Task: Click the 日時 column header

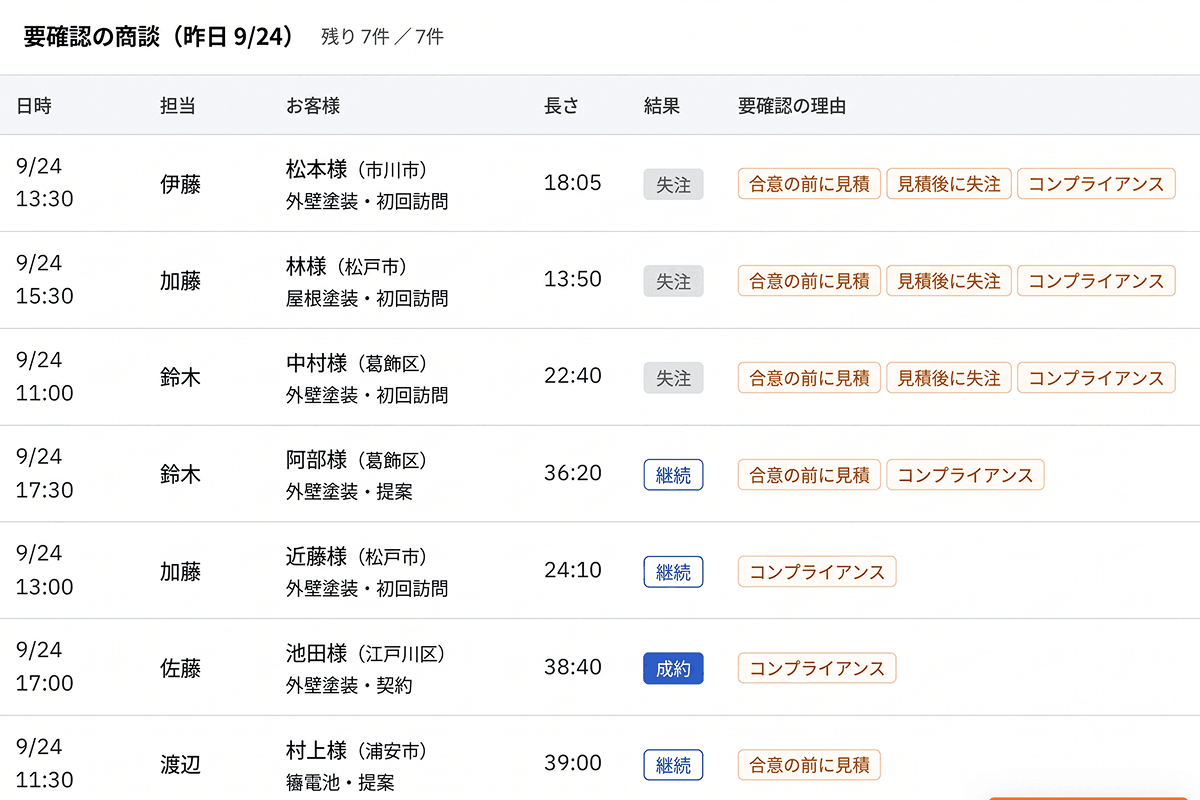Action: [x=34, y=105]
